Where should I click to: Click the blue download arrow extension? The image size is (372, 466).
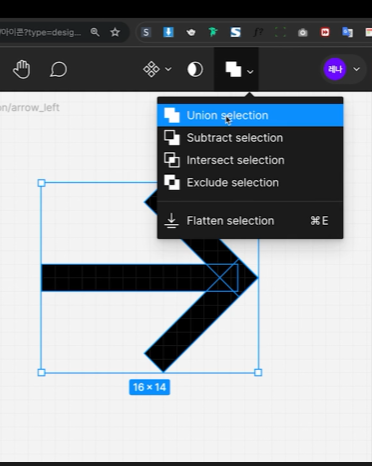point(168,32)
